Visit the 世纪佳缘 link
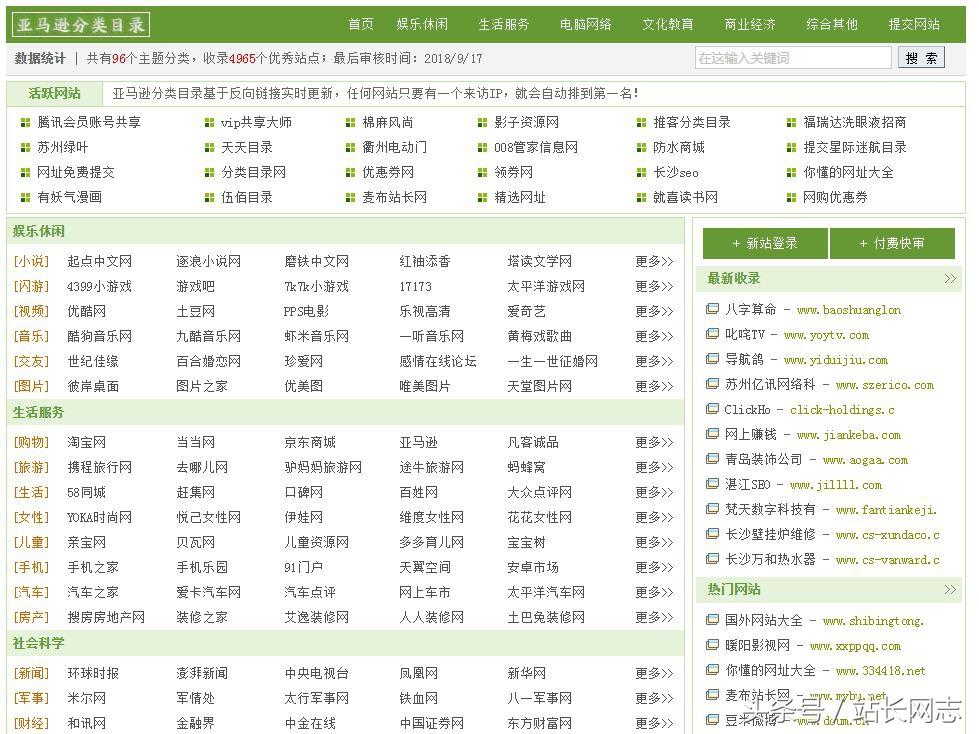The image size is (979, 734). coord(93,361)
